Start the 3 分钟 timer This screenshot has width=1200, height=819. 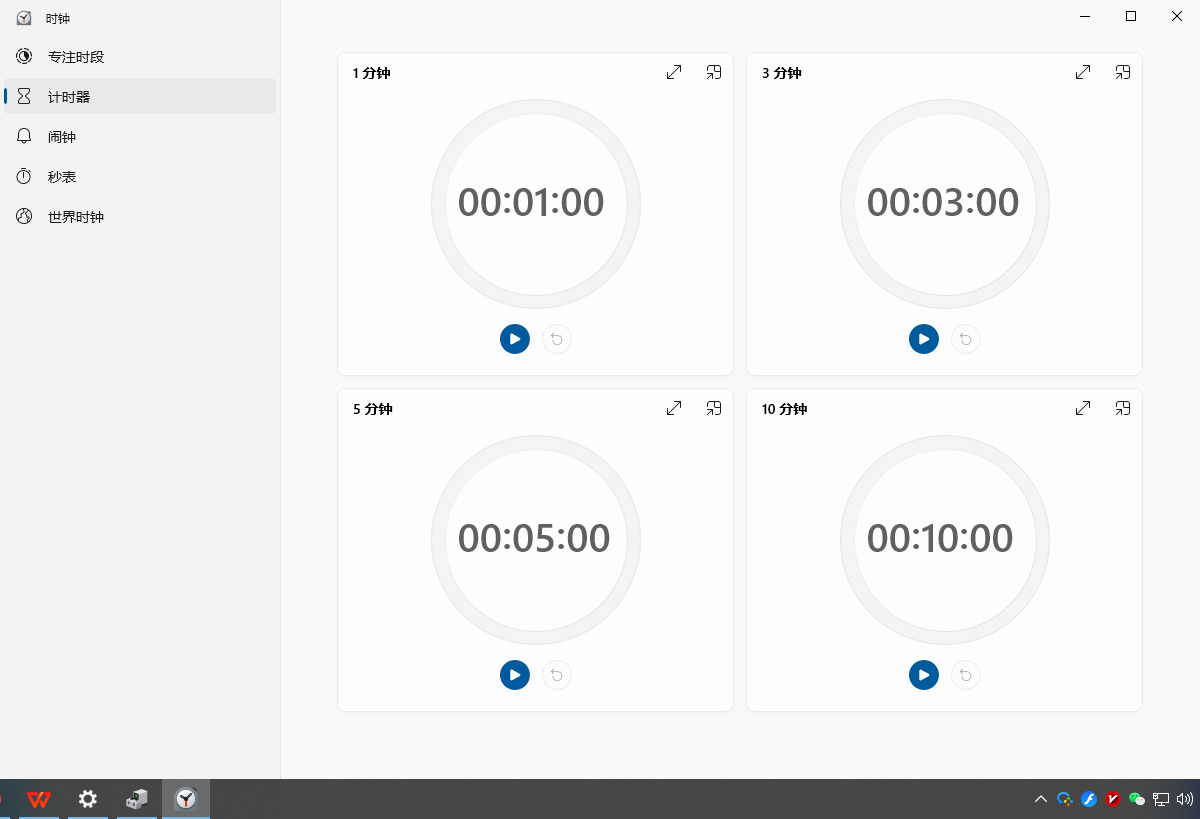924,339
